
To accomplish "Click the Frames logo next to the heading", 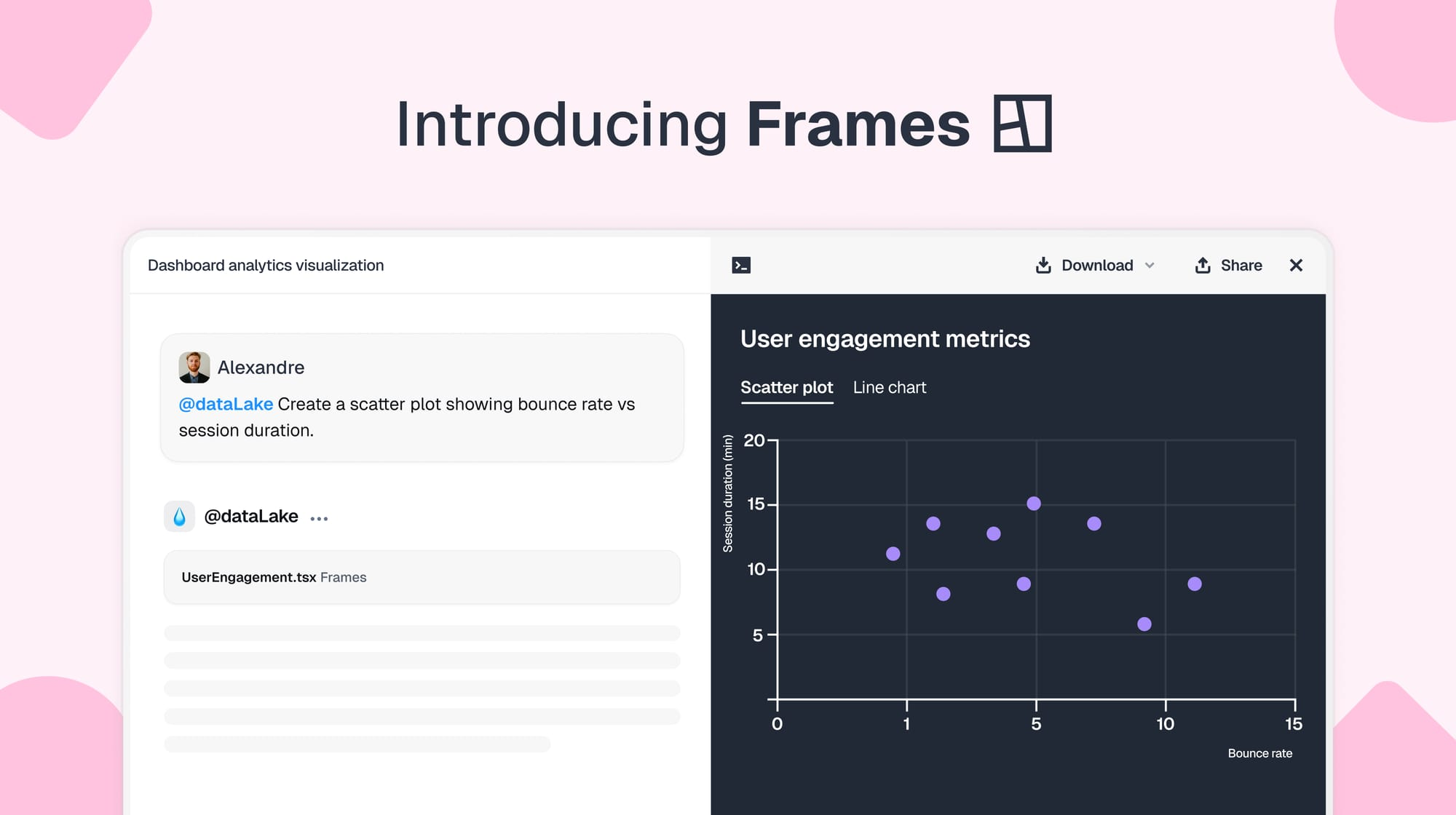I will pyautogui.click(x=1022, y=124).
